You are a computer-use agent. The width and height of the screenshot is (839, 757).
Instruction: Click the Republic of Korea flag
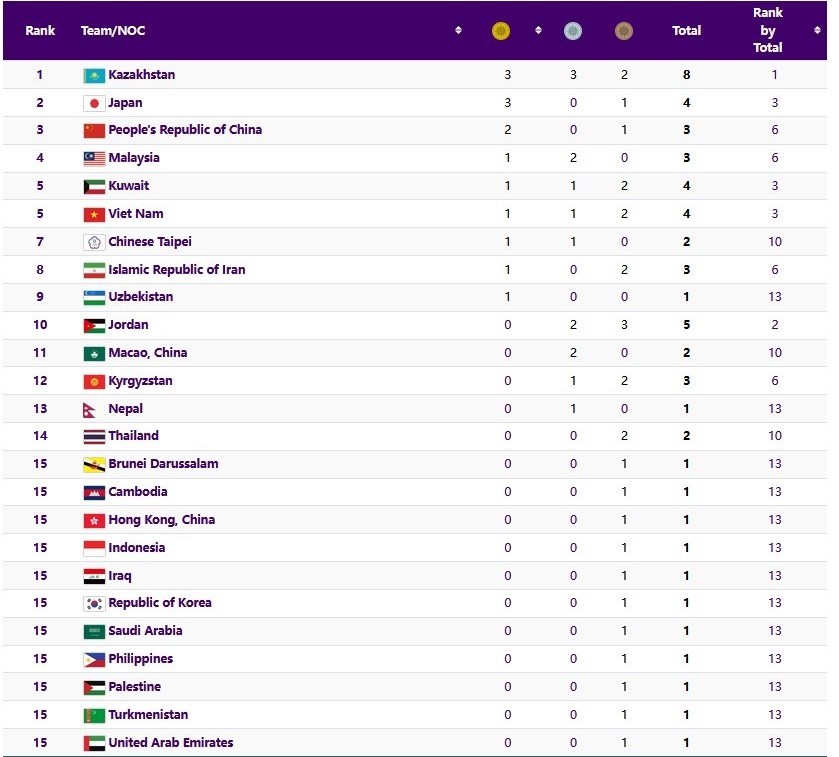click(x=94, y=603)
